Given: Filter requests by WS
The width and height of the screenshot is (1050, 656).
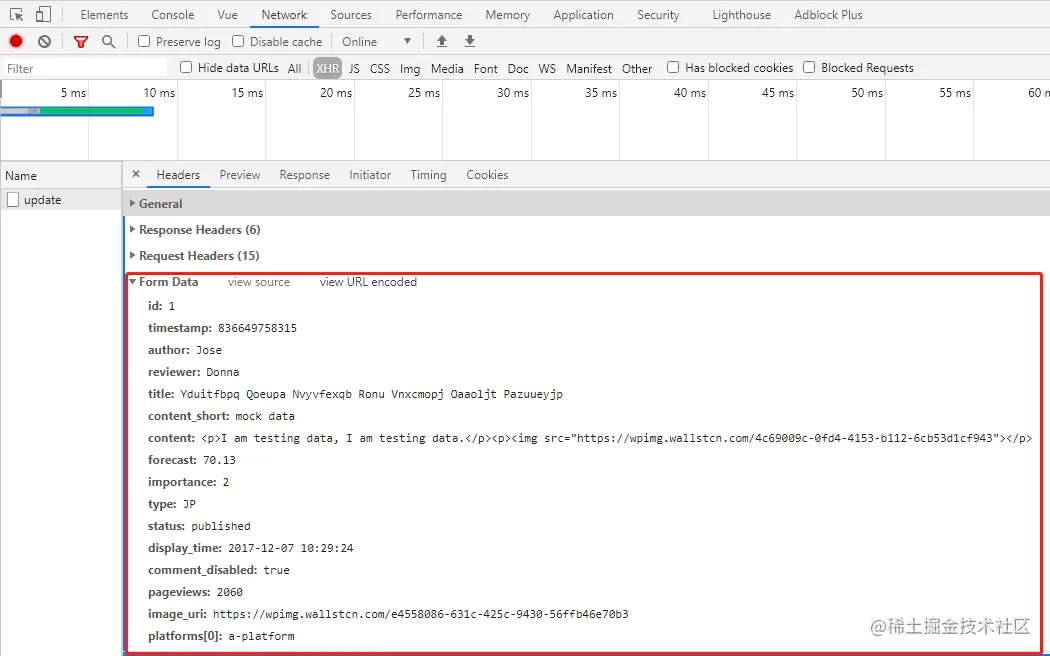Looking at the screenshot, I should (547, 68).
